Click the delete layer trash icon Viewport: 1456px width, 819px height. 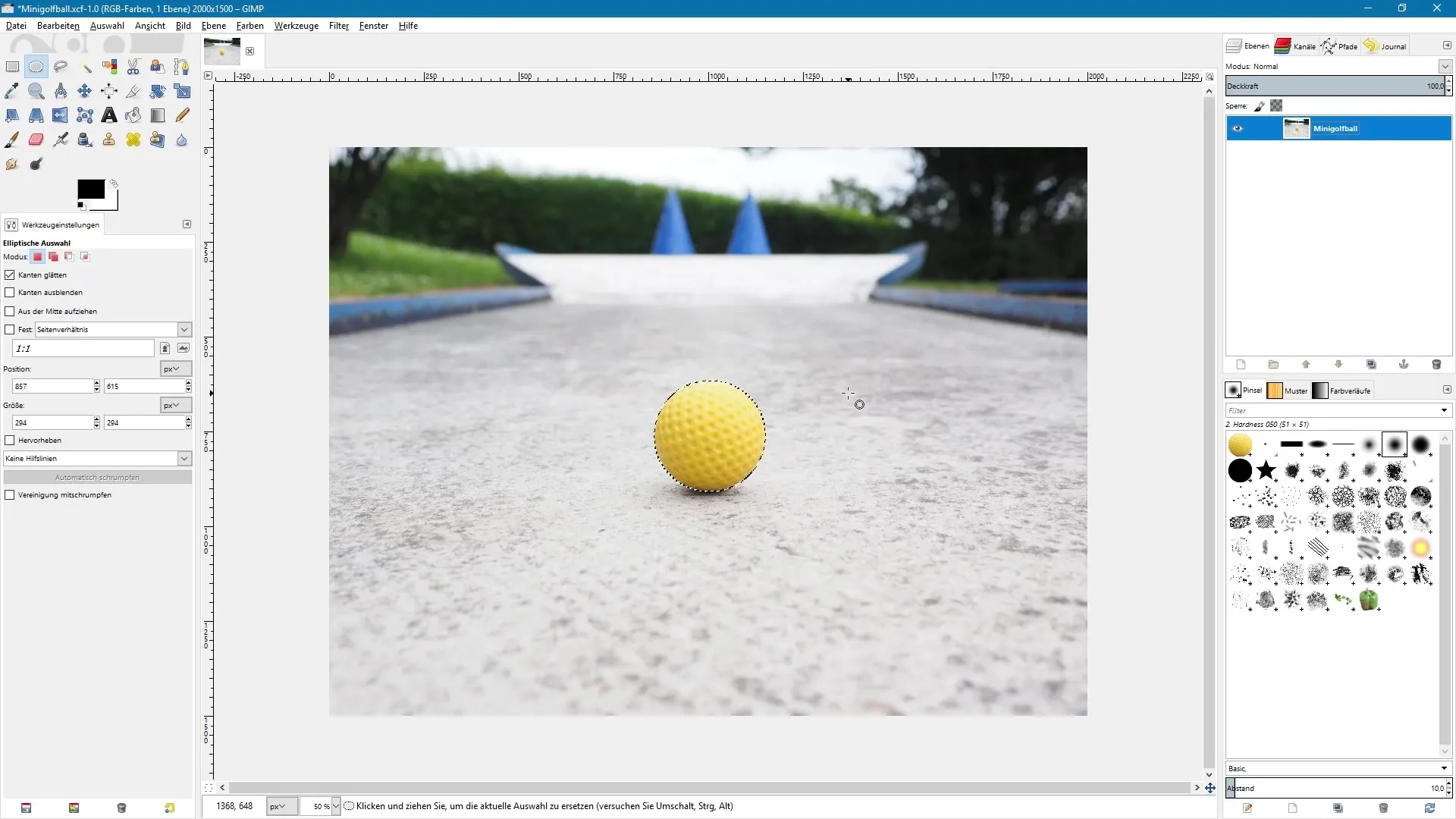[x=1436, y=365]
